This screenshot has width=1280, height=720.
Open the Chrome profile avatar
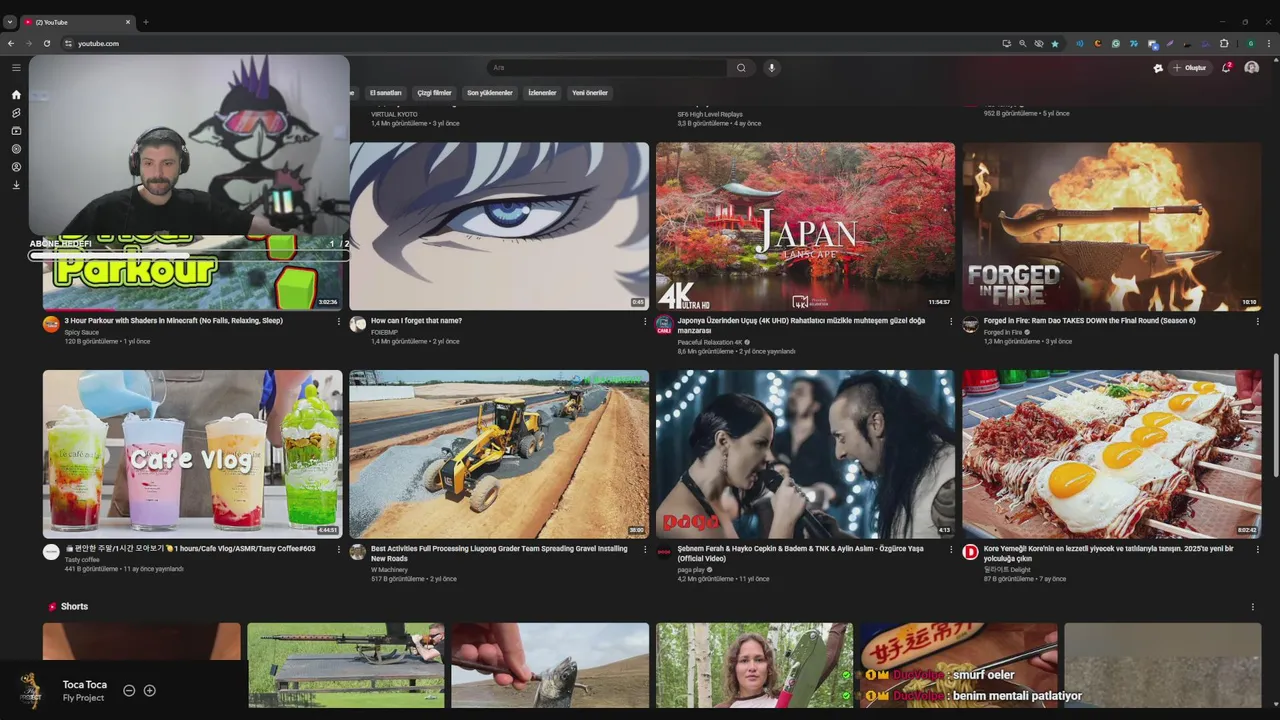pos(1250,44)
